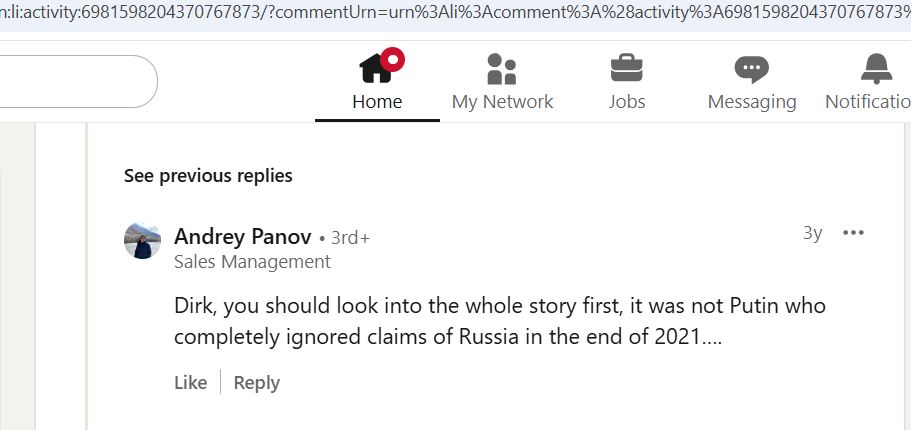The width and height of the screenshot is (911, 430).
Task: Open the My Network people icon
Action: 502,69
